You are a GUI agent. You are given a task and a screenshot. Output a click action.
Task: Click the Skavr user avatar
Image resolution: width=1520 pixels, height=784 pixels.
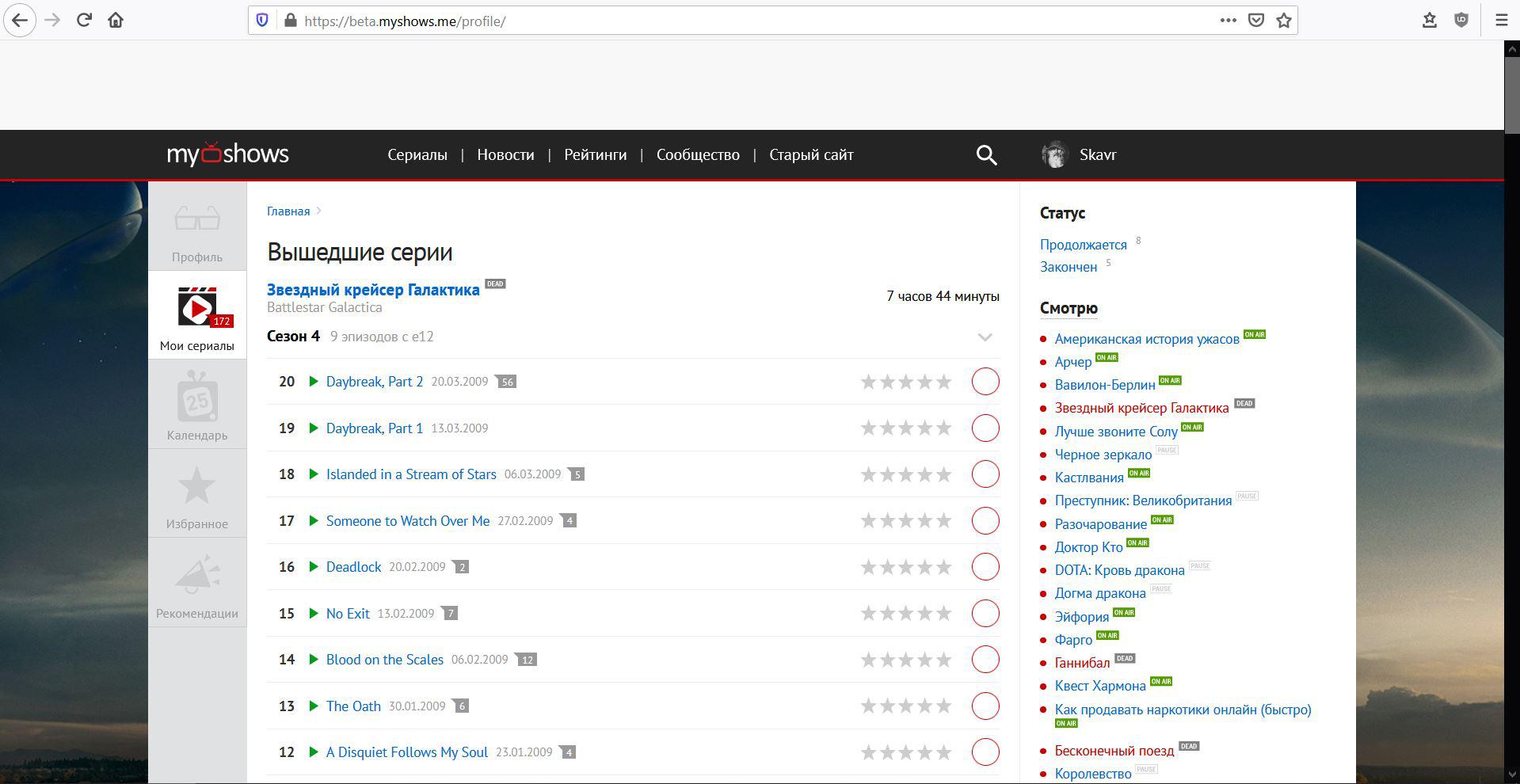[1055, 154]
